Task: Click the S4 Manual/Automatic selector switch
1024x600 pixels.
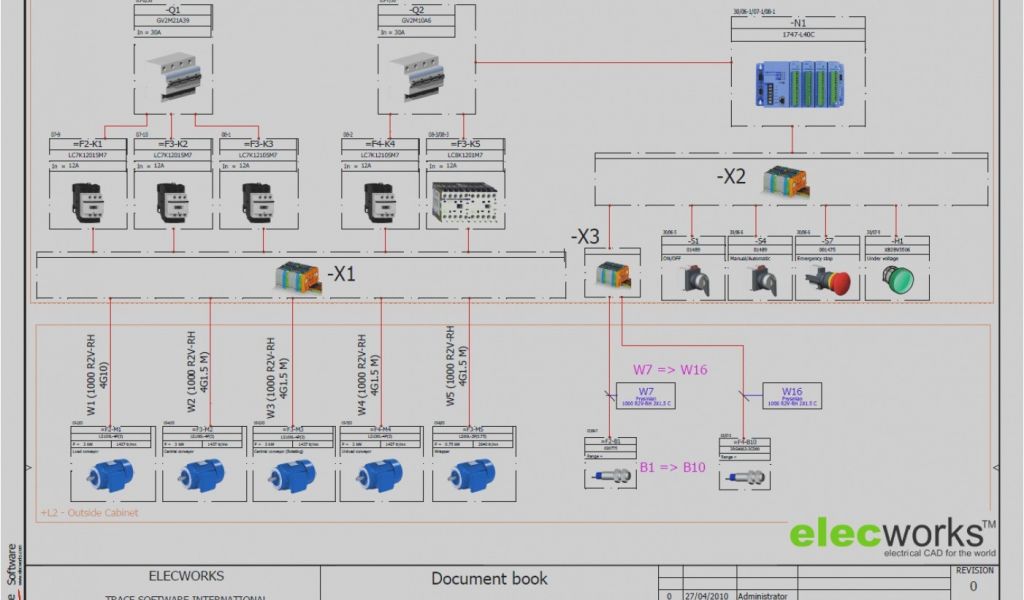Action: 760,279
